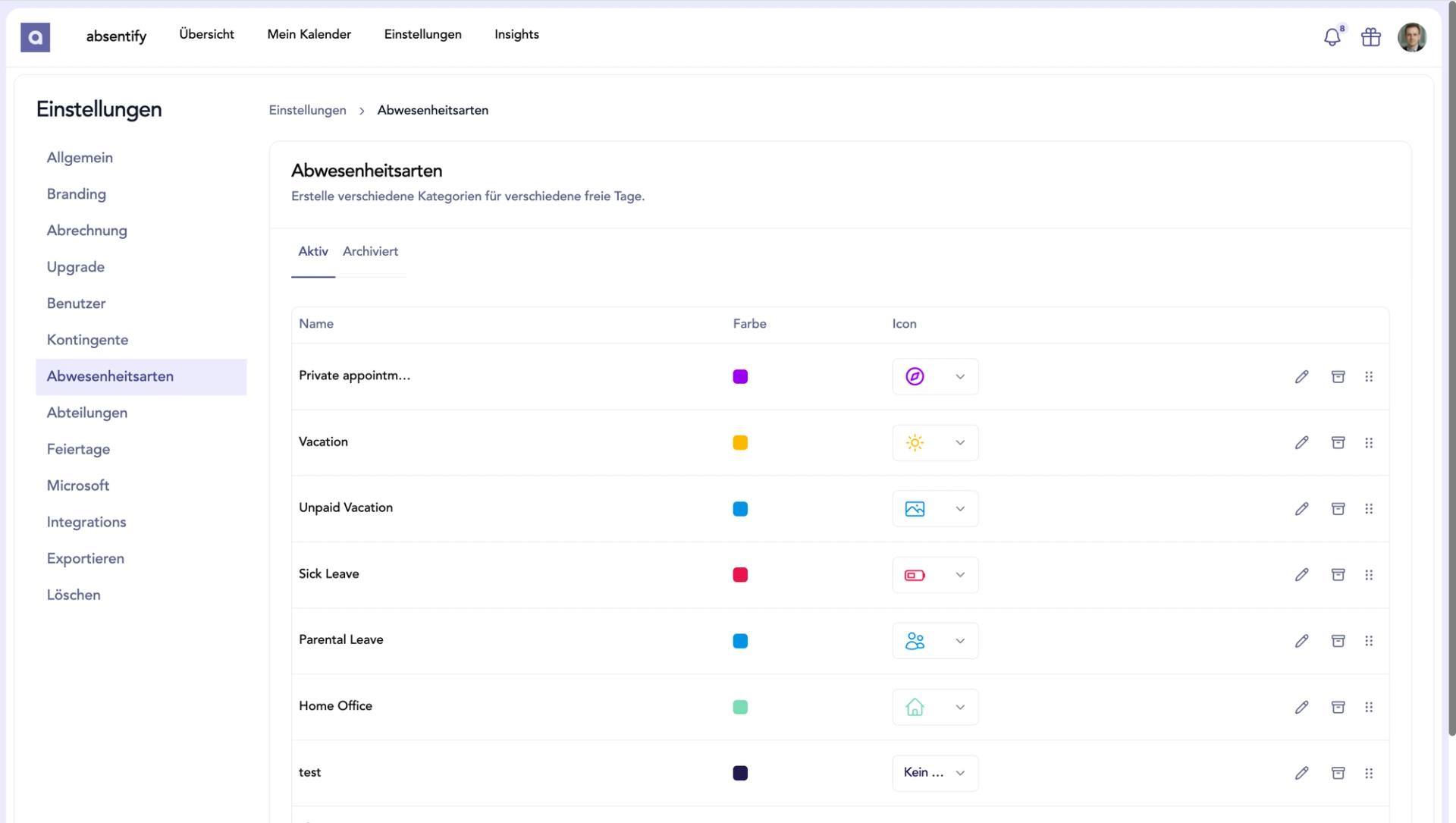Open the Vacation icon dropdown

(x=935, y=443)
